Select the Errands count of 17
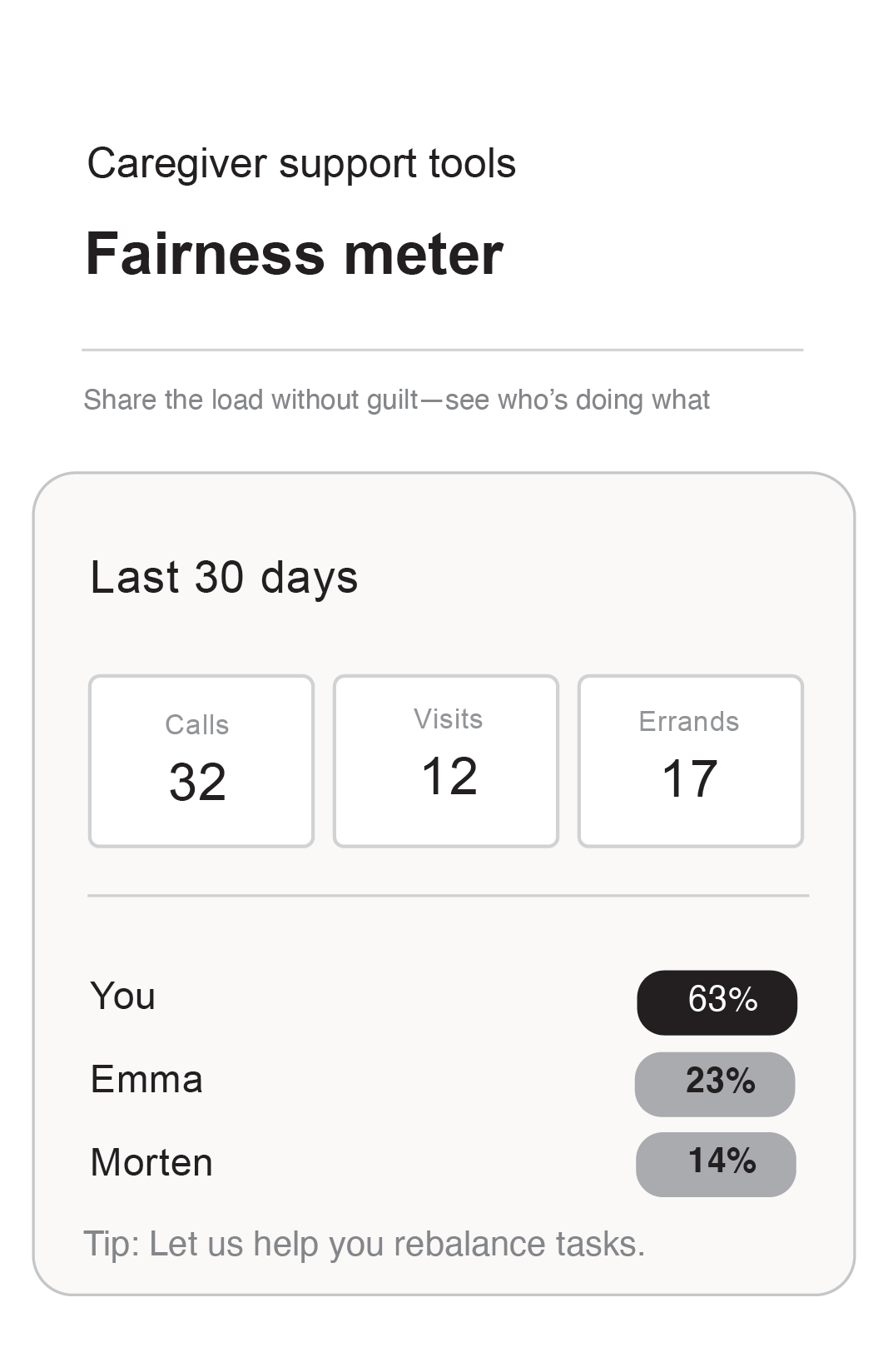Viewport: 888px width, 1372px height. [x=690, y=778]
